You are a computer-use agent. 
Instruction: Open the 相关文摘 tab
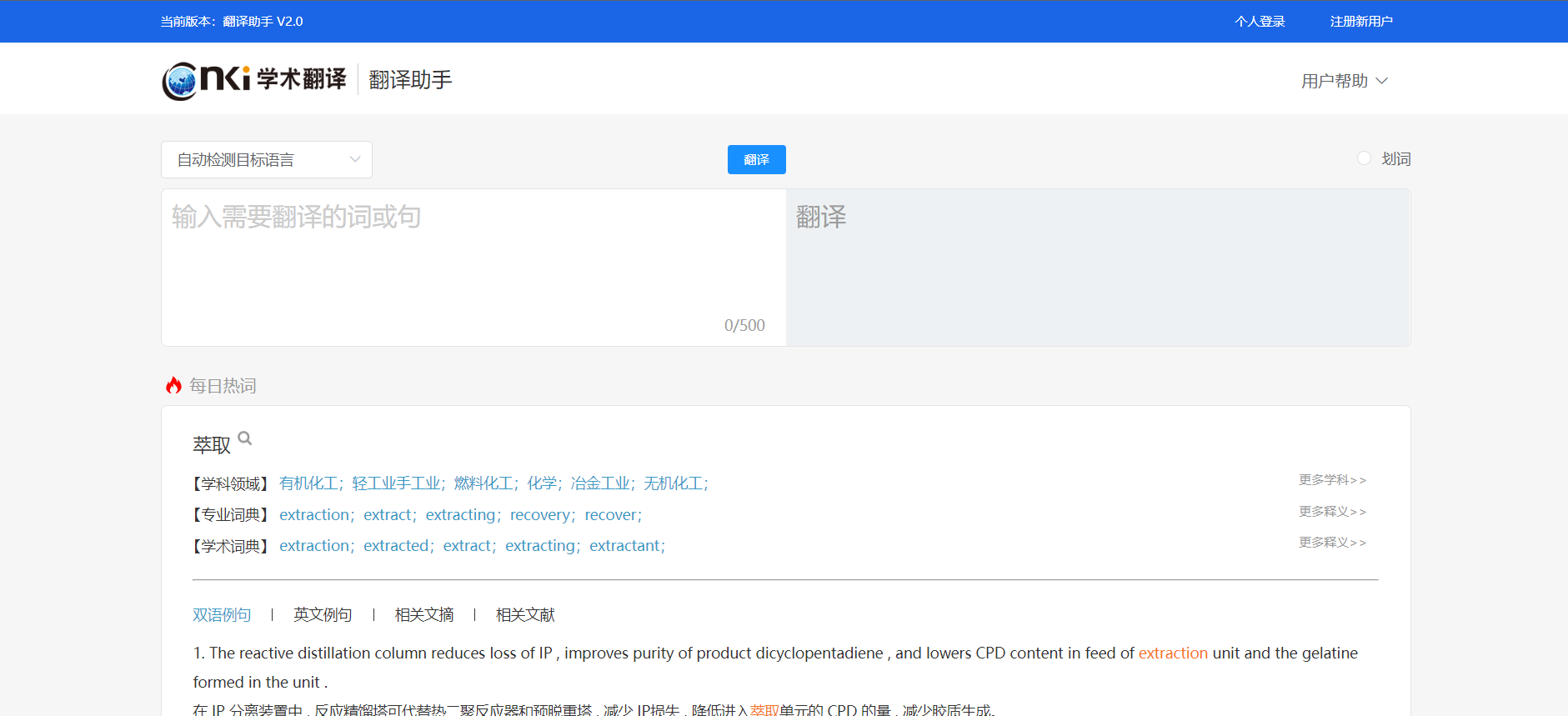[x=424, y=615]
